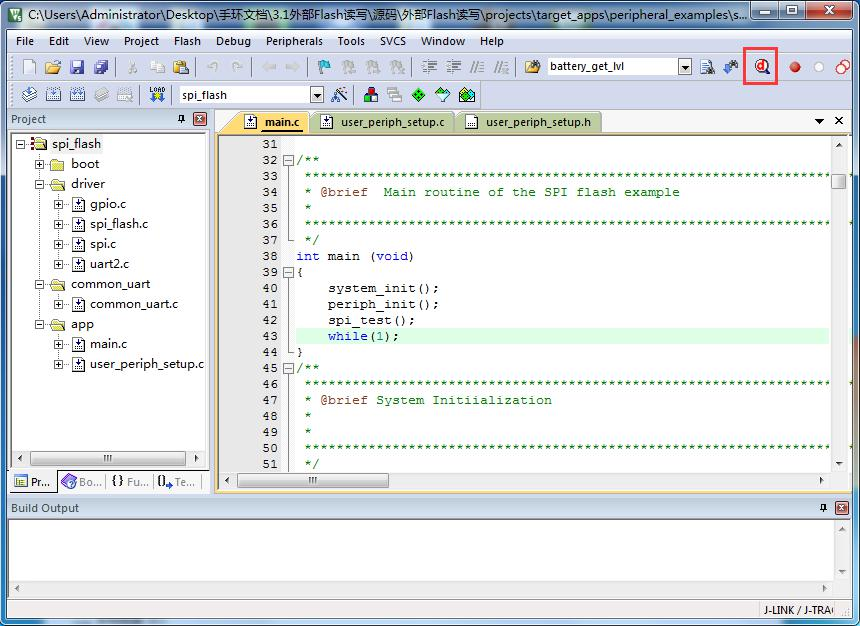Rebuild all target files with the Rebuild icon
The image size is (860, 626).
pyautogui.click(x=77, y=95)
